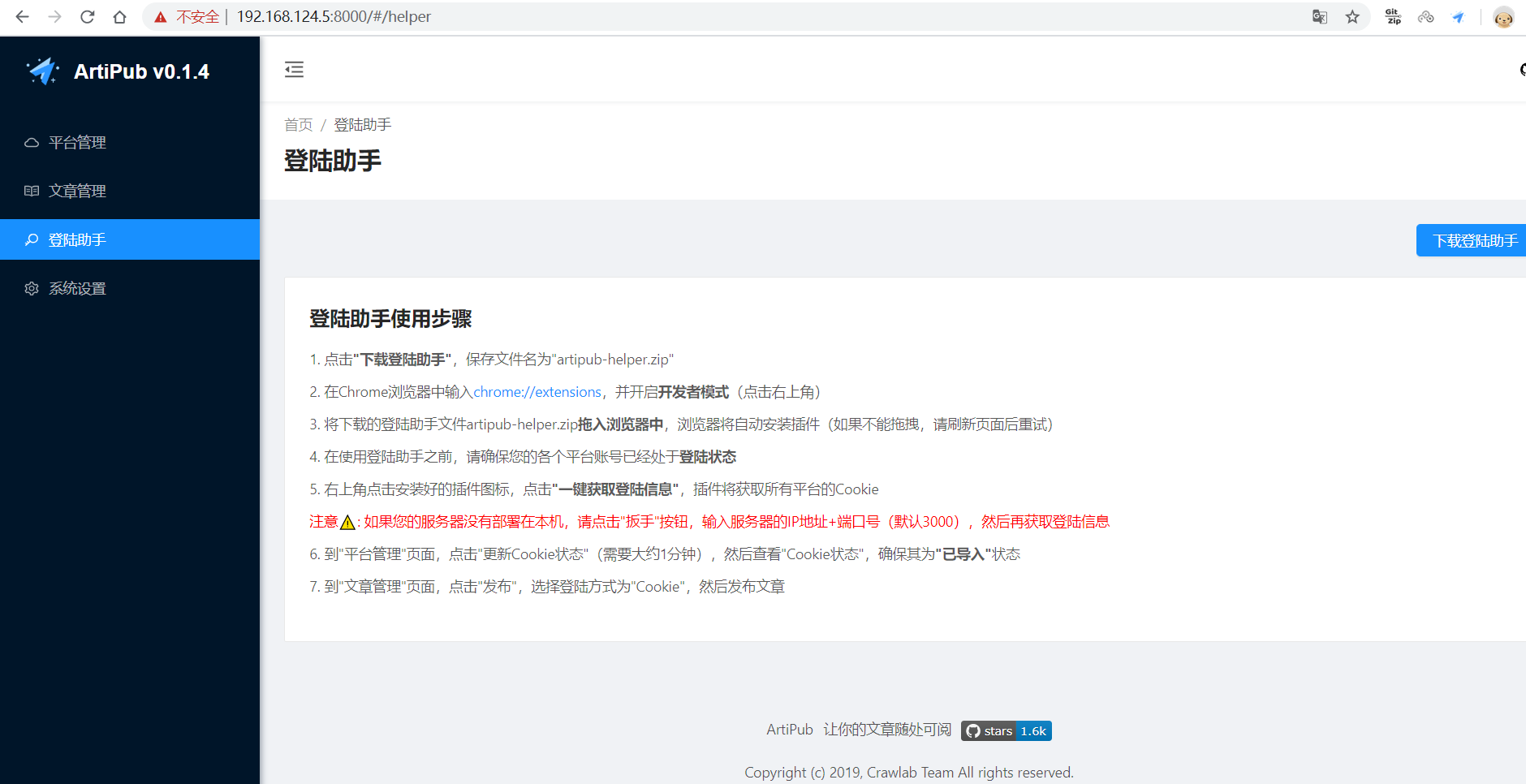1526x784 pixels.
Task: Open the chrome://extensions link
Action: point(537,392)
